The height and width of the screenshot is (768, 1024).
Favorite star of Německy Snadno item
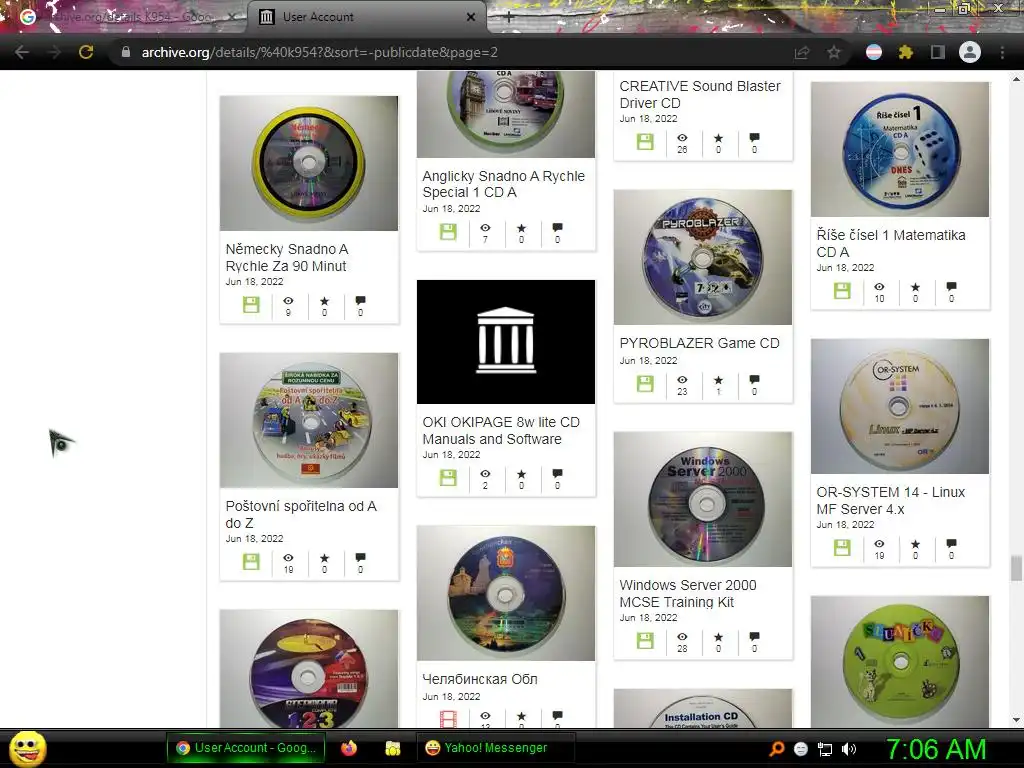pyautogui.click(x=325, y=301)
